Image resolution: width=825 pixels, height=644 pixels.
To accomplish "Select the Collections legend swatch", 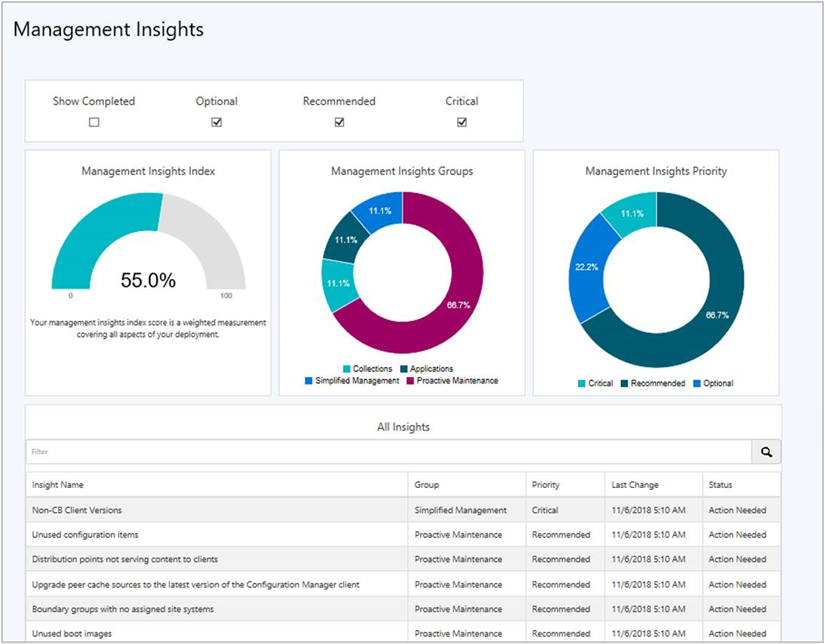I will click(x=346, y=369).
